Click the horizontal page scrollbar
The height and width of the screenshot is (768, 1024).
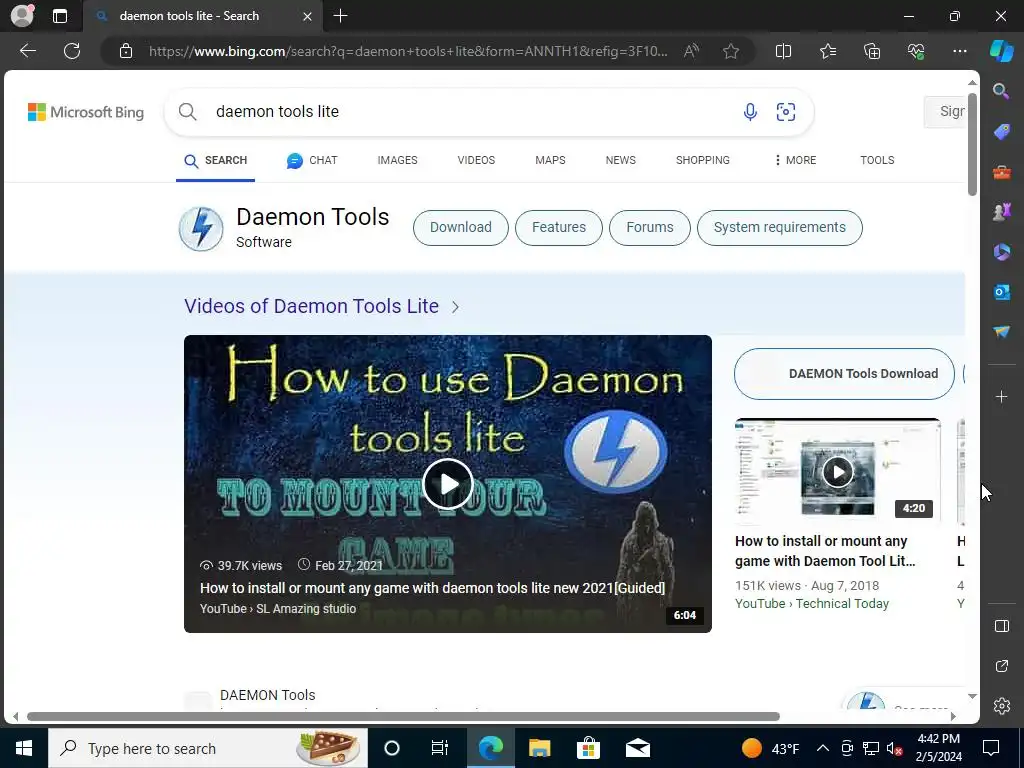pos(403,716)
